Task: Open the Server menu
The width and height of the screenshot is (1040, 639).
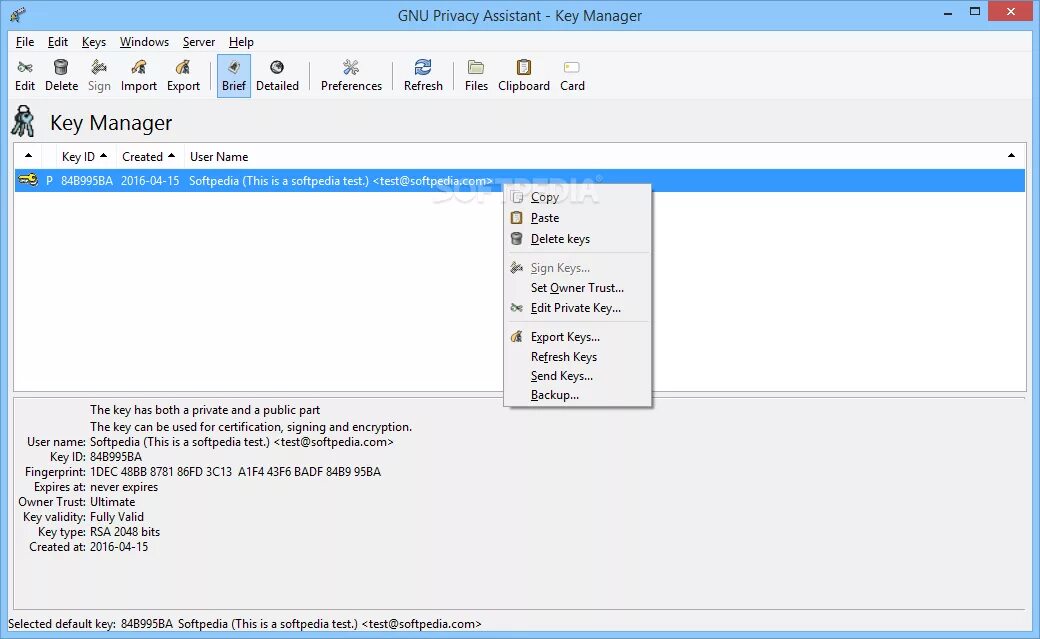Action: pos(198,42)
